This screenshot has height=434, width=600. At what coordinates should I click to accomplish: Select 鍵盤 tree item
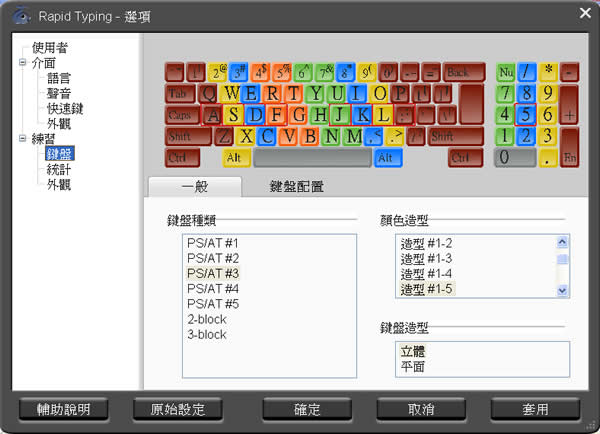(x=59, y=154)
